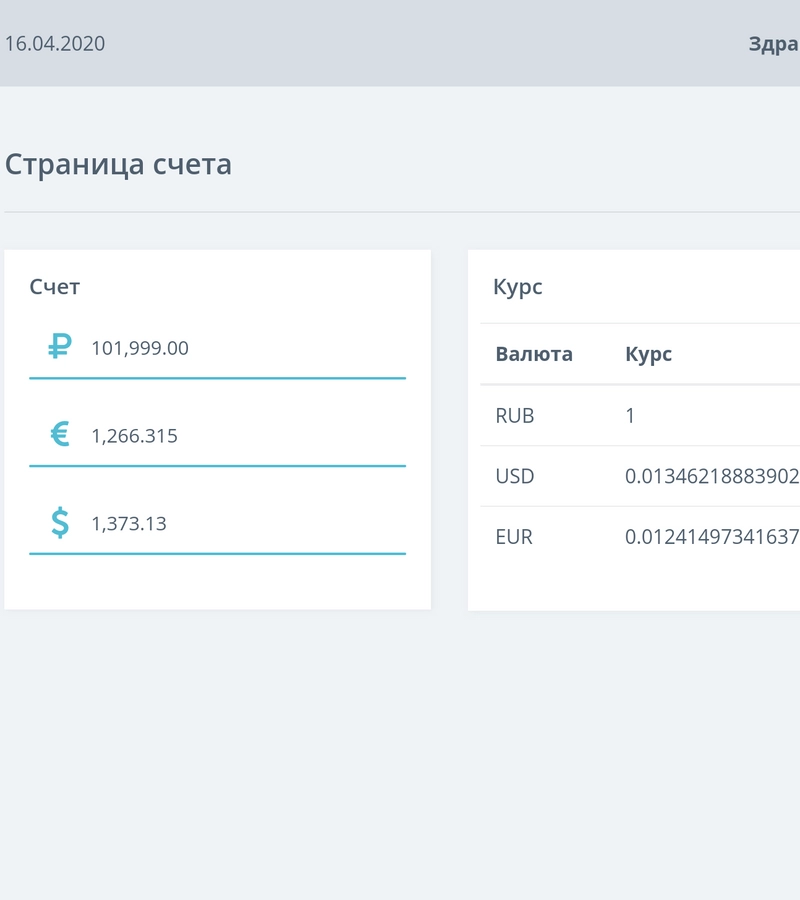
Task: Click the dollar currency icon
Action: [x=60, y=522]
